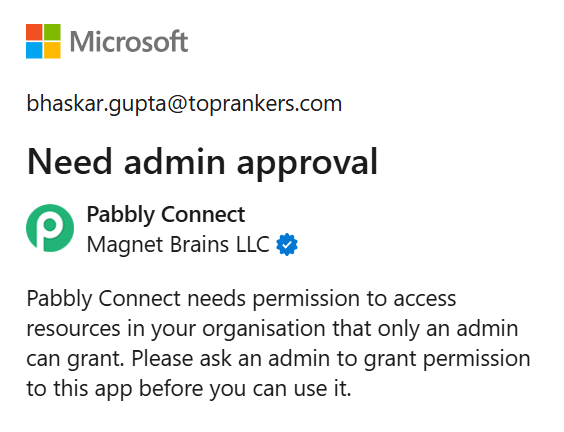This screenshot has height=432, width=564.
Task: Click the word approval in the heading
Action: click(x=307, y=163)
